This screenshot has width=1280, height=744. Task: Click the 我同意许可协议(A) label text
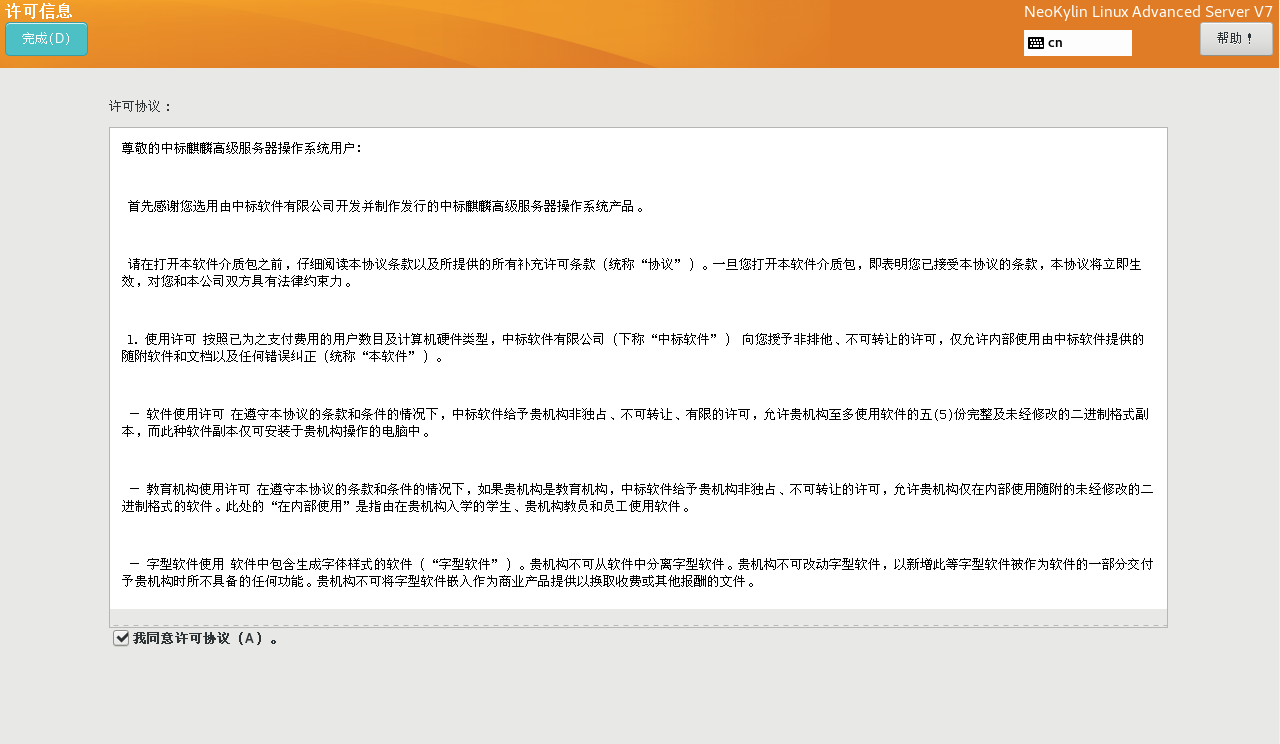pyautogui.click(x=205, y=638)
